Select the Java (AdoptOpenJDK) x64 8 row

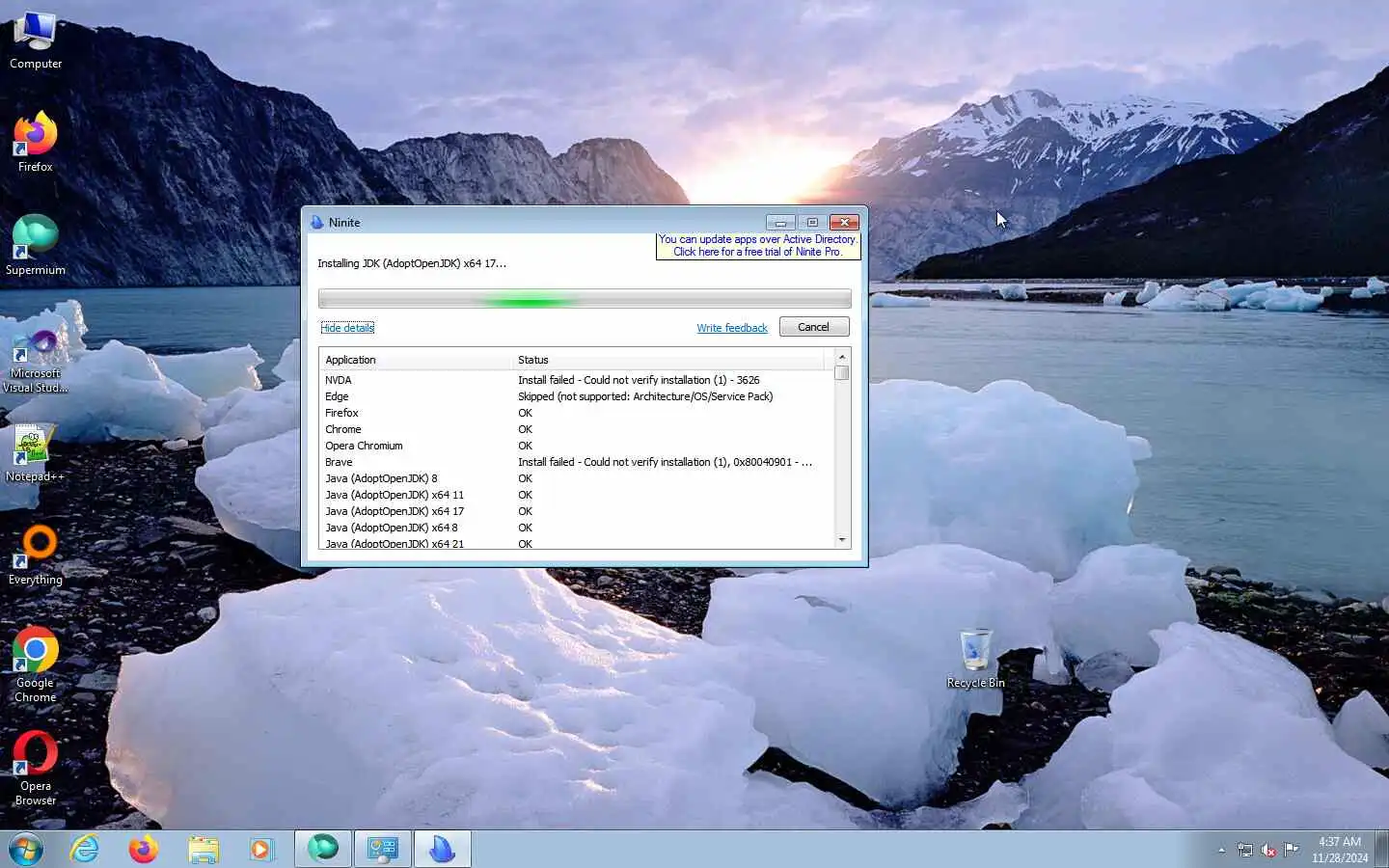(577, 528)
